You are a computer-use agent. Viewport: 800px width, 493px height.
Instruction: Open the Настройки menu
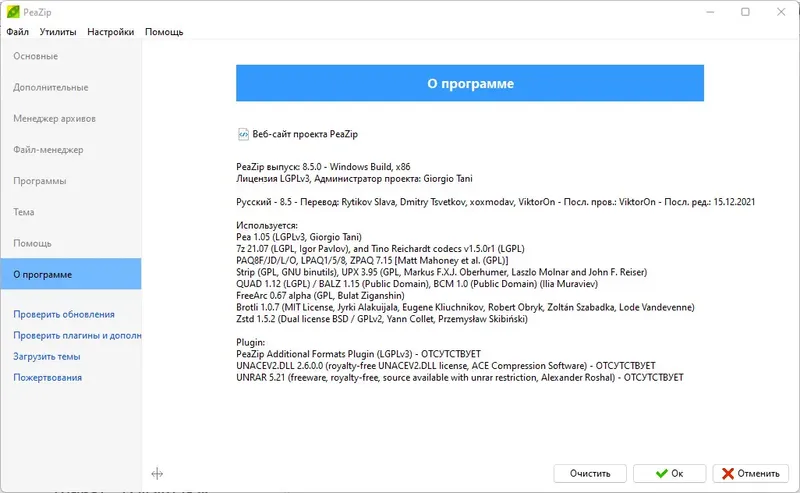coord(111,32)
